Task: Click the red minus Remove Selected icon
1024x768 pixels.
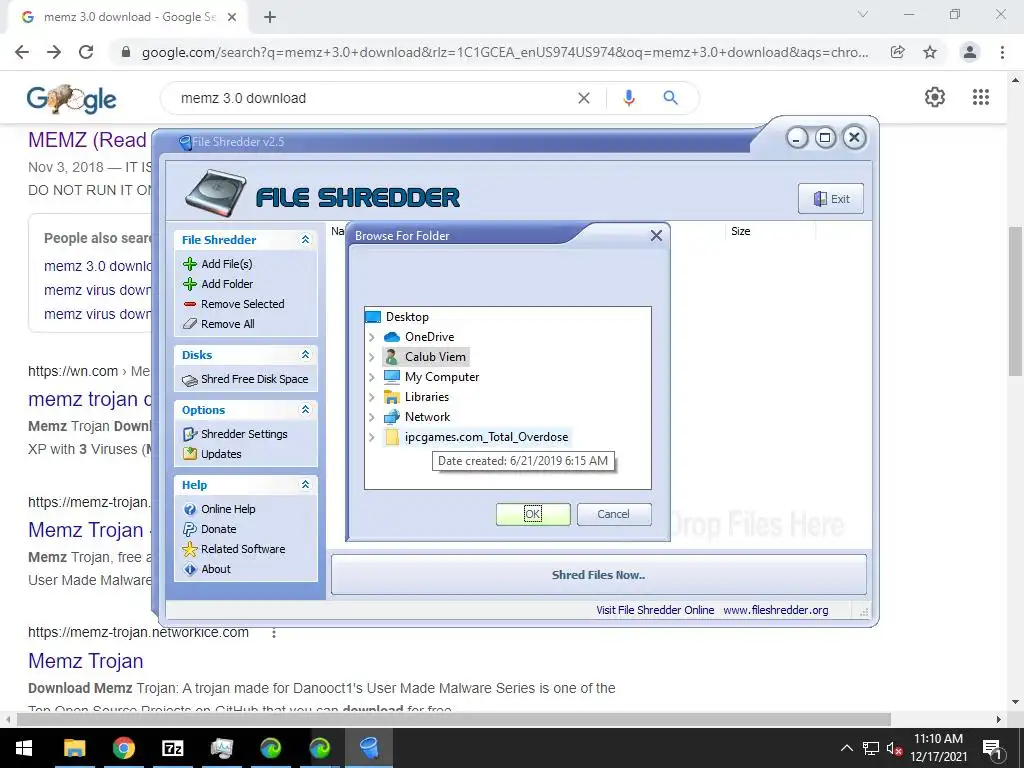Action: coord(189,304)
